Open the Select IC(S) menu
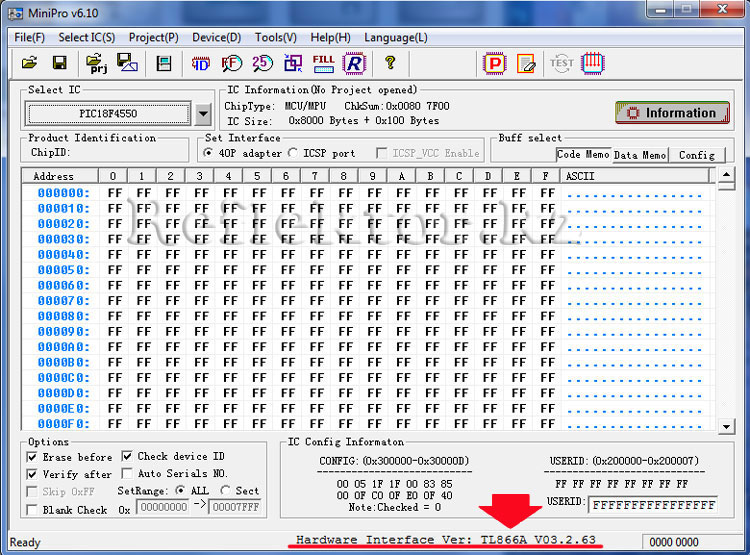This screenshot has width=750, height=555. (87, 37)
